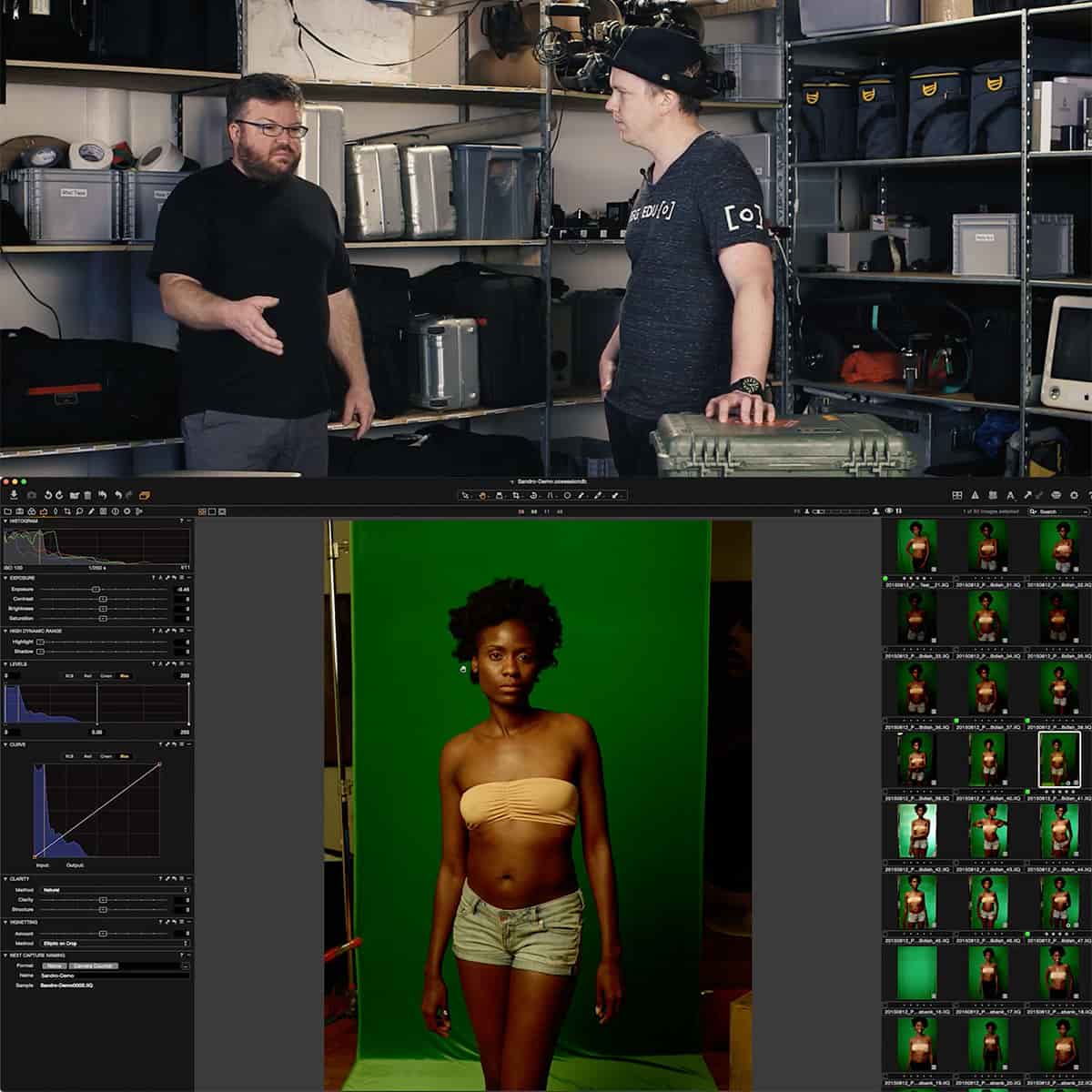Screen dimensions: 1092x1092
Task: Click the Undo arrow in the toolbar
Action: coord(103,496)
